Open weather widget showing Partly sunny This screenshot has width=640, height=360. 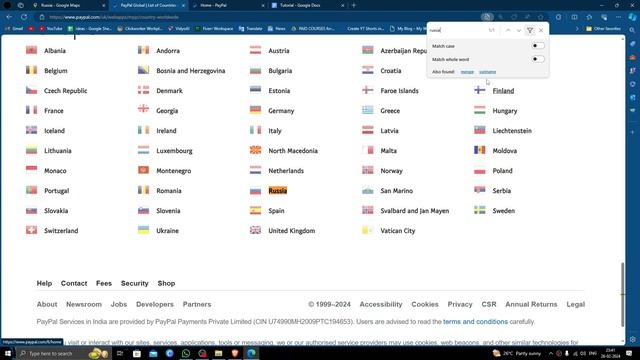[x=517, y=353]
